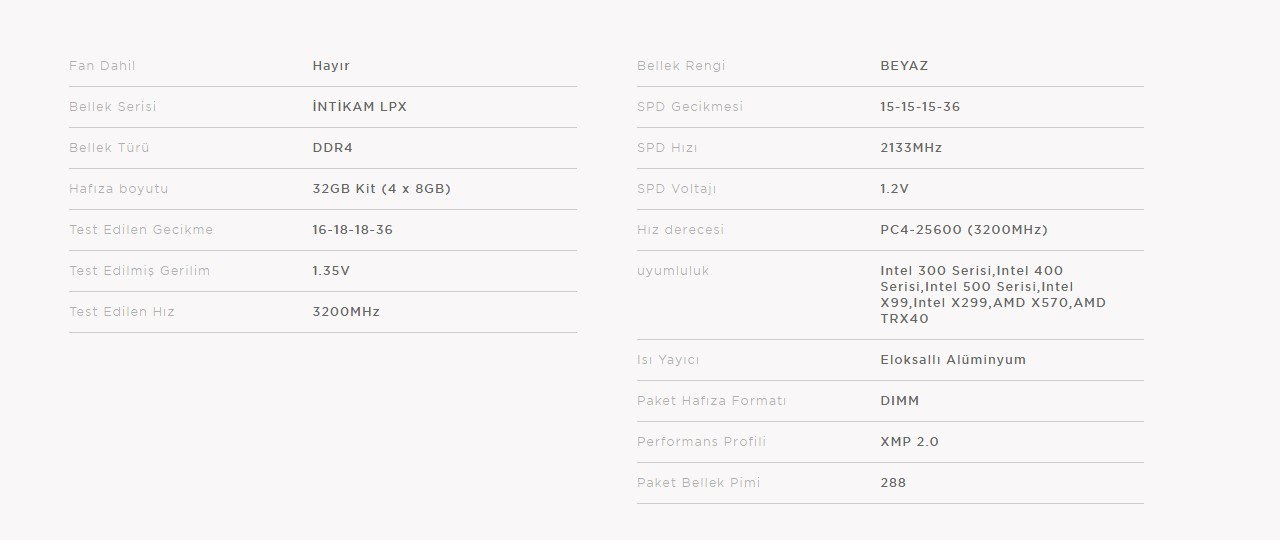Click the 2133MHz SPD speed value
1280x540 pixels.
(x=911, y=148)
